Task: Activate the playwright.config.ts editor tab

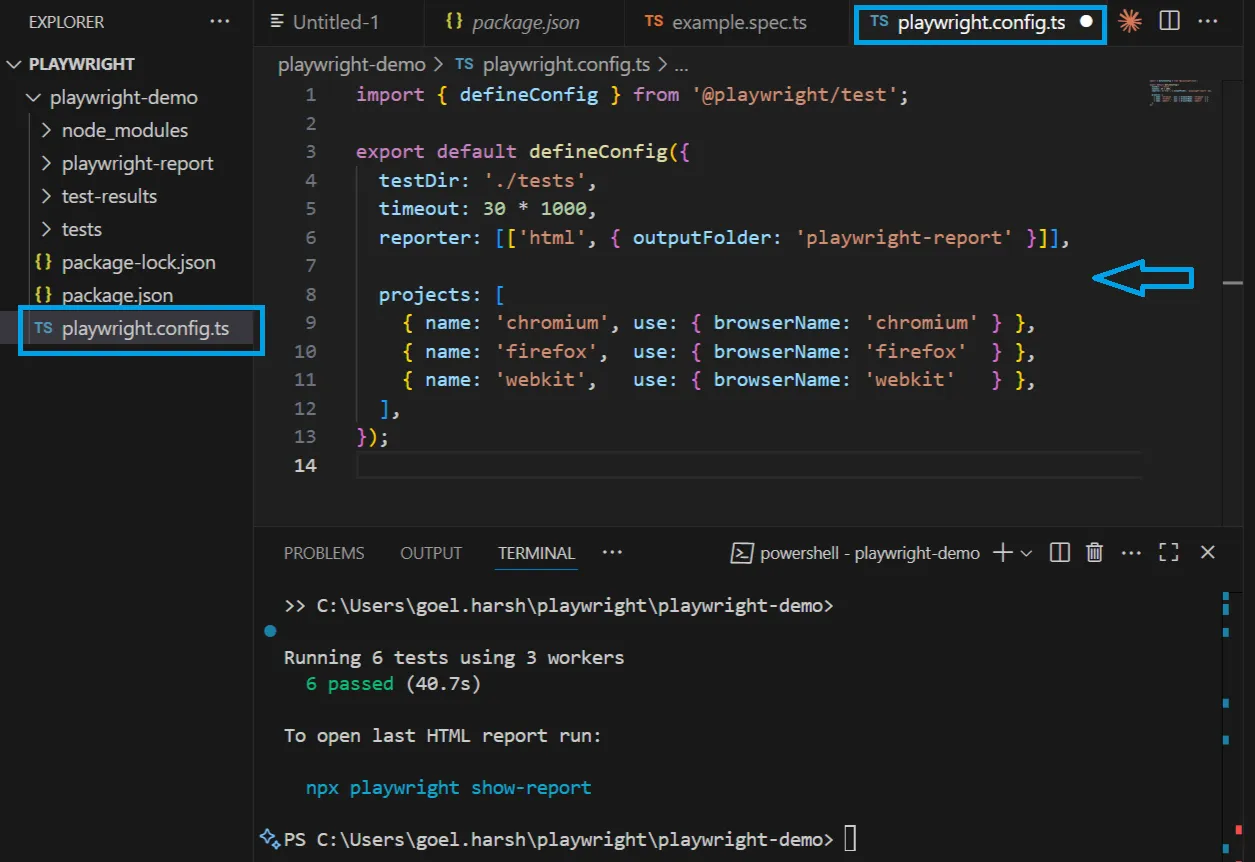Action: (x=980, y=22)
